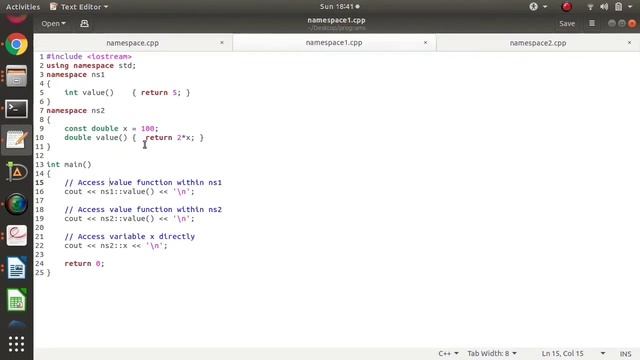This screenshot has width=640, height=360.
Task: Open the volume indicator in top bar
Action: coord(604,7)
